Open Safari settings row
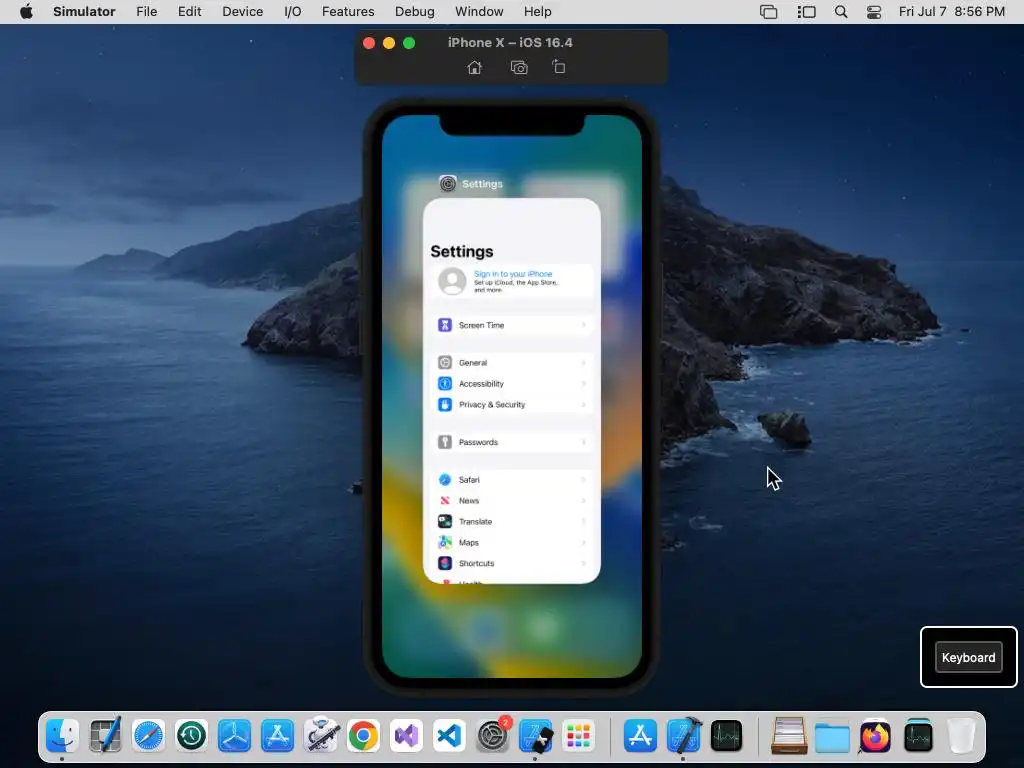 tap(511, 480)
